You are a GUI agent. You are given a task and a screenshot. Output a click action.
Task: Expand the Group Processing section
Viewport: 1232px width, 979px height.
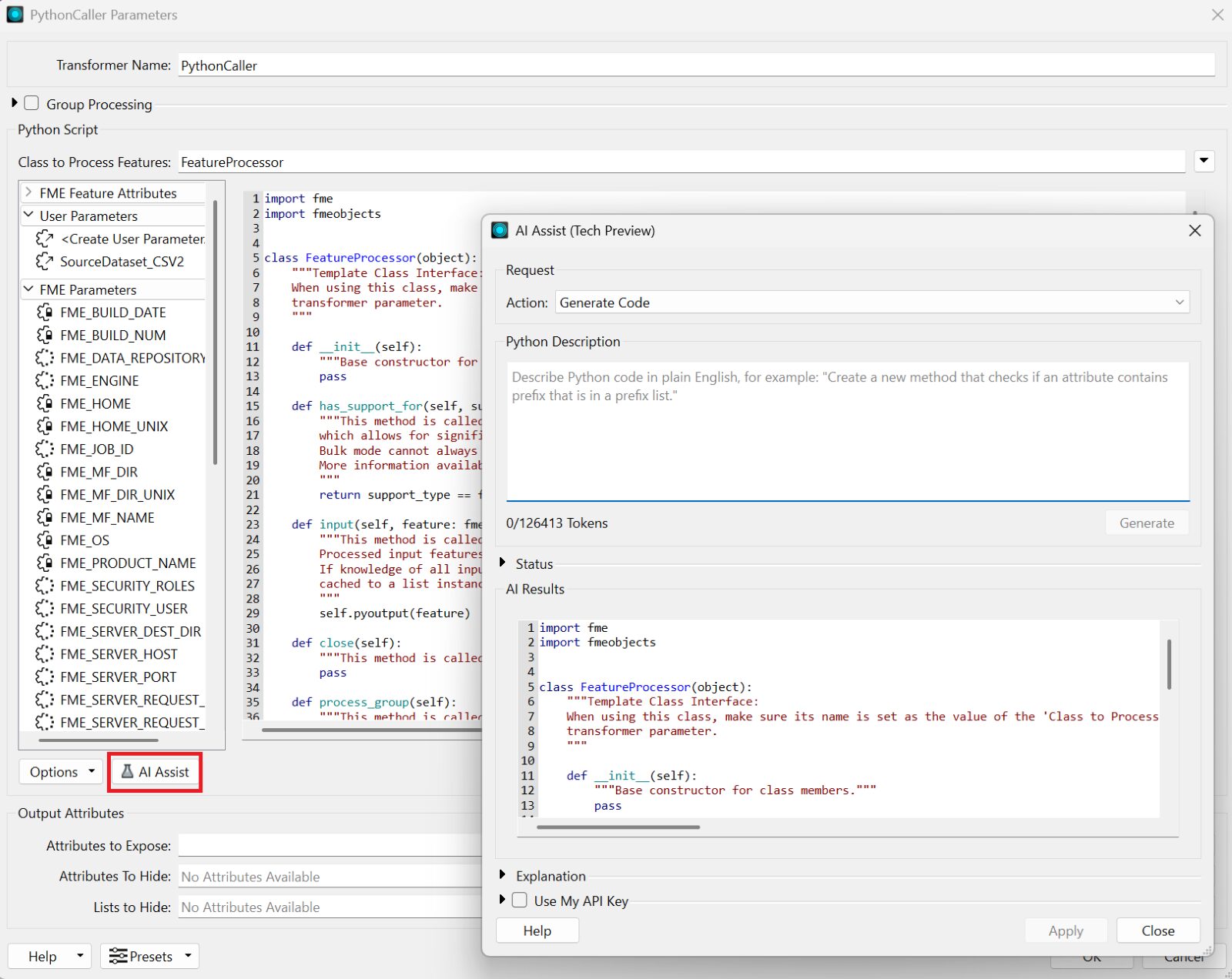[x=14, y=102]
